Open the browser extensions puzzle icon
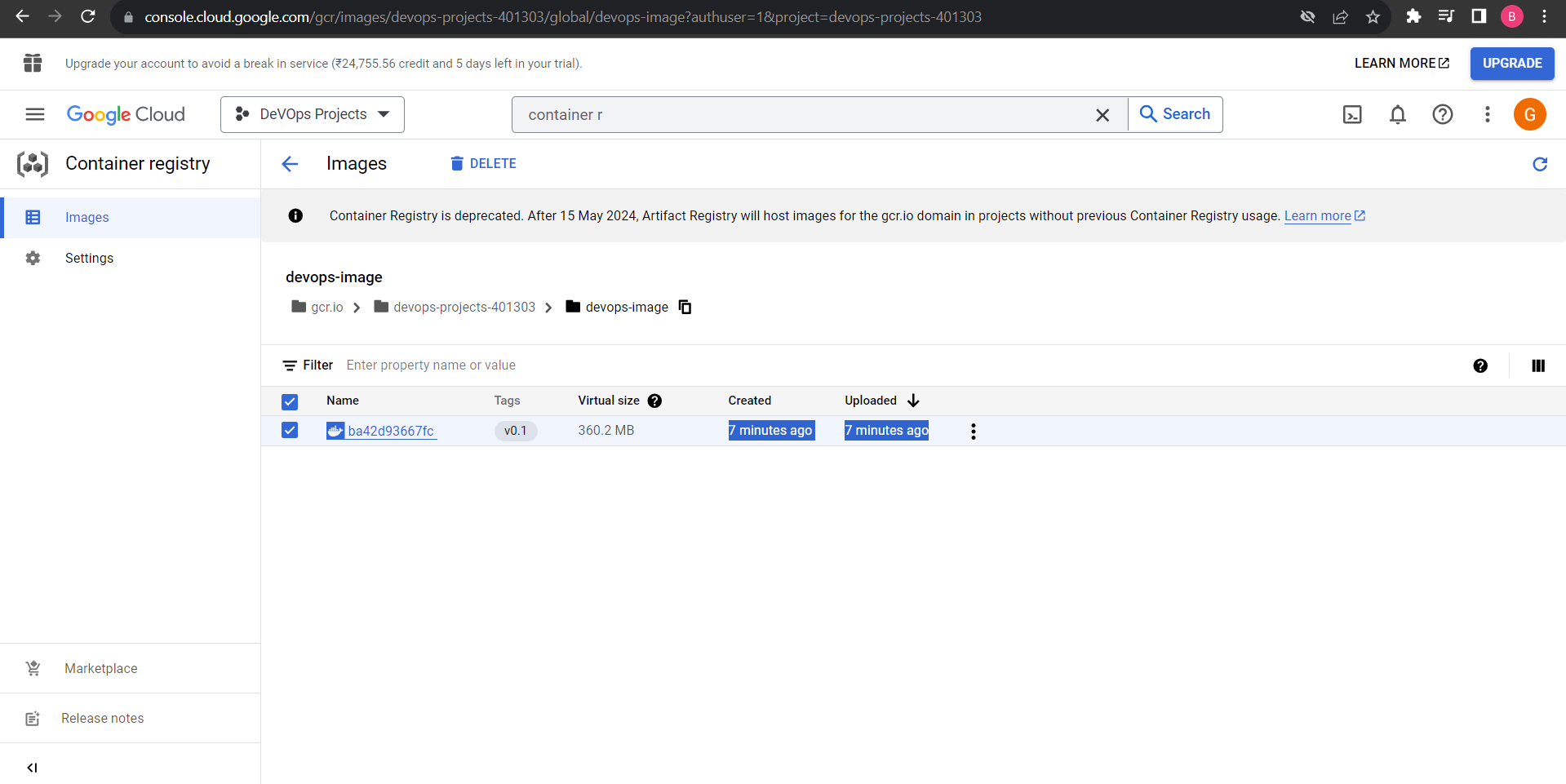Screen dimensions: 1566x784 pos(1413,16)
